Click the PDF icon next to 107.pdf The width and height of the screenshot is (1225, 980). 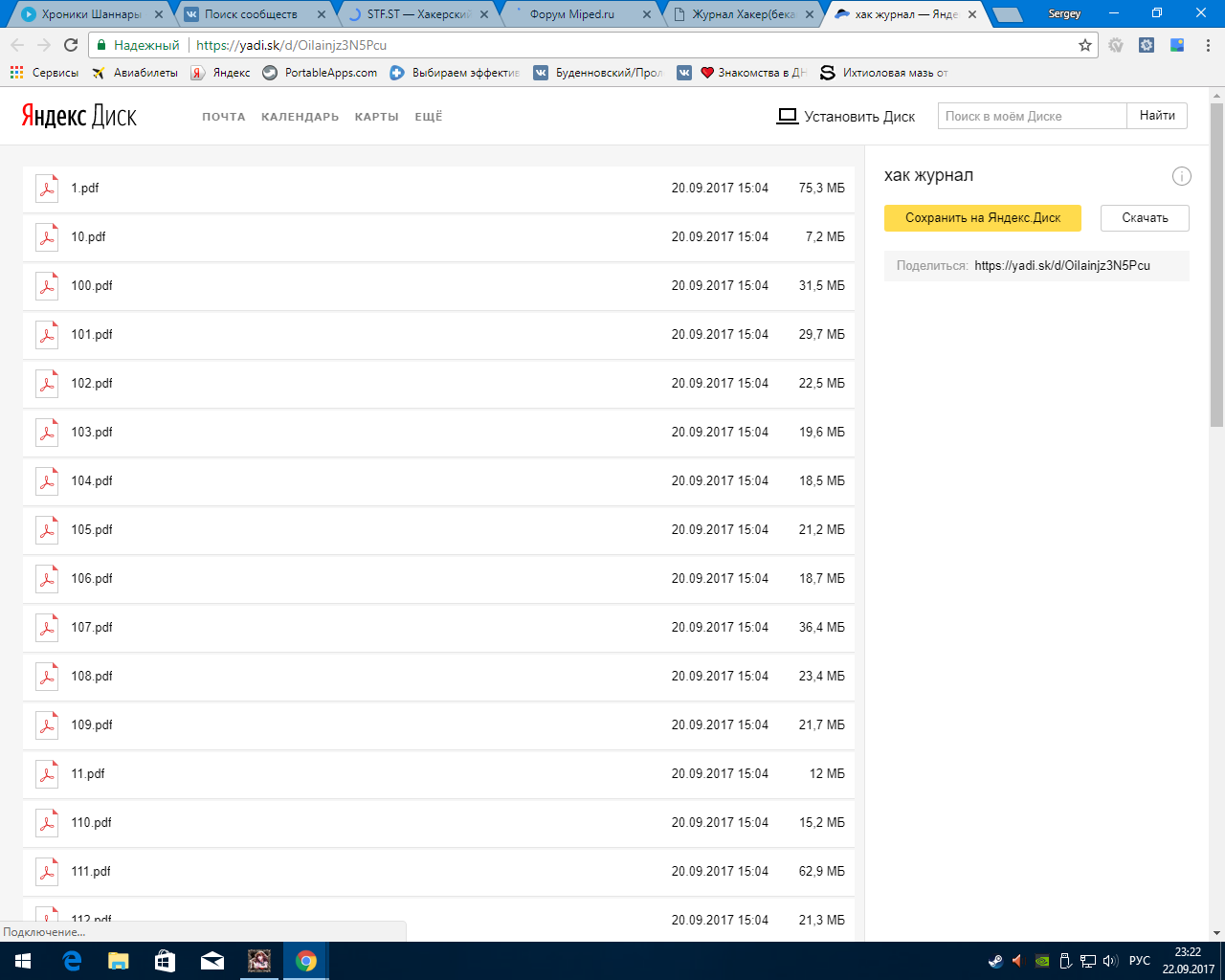(47, 628)
